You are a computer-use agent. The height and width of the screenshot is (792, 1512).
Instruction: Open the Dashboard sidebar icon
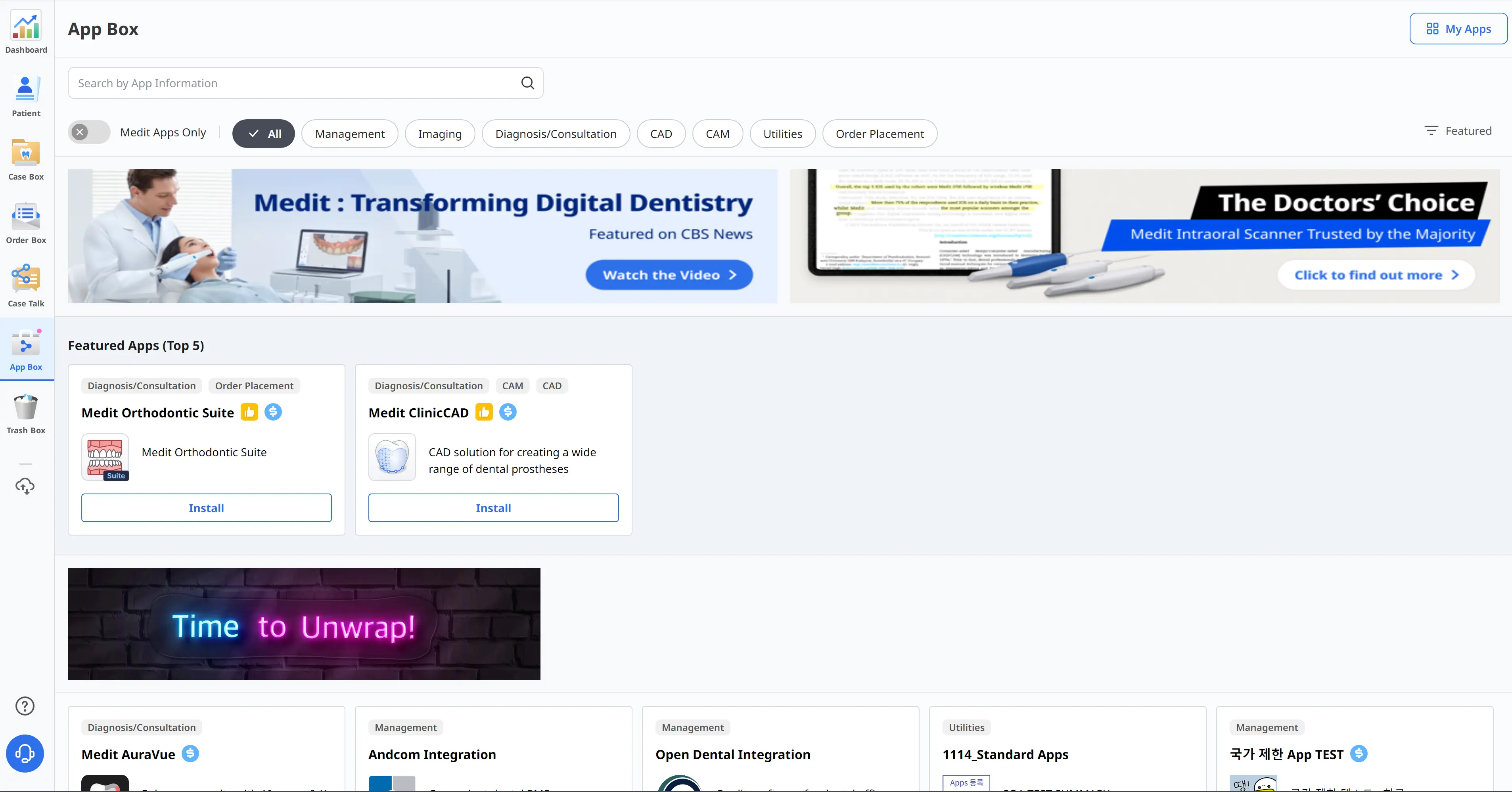pyautogui.click(x=26, y=32)
